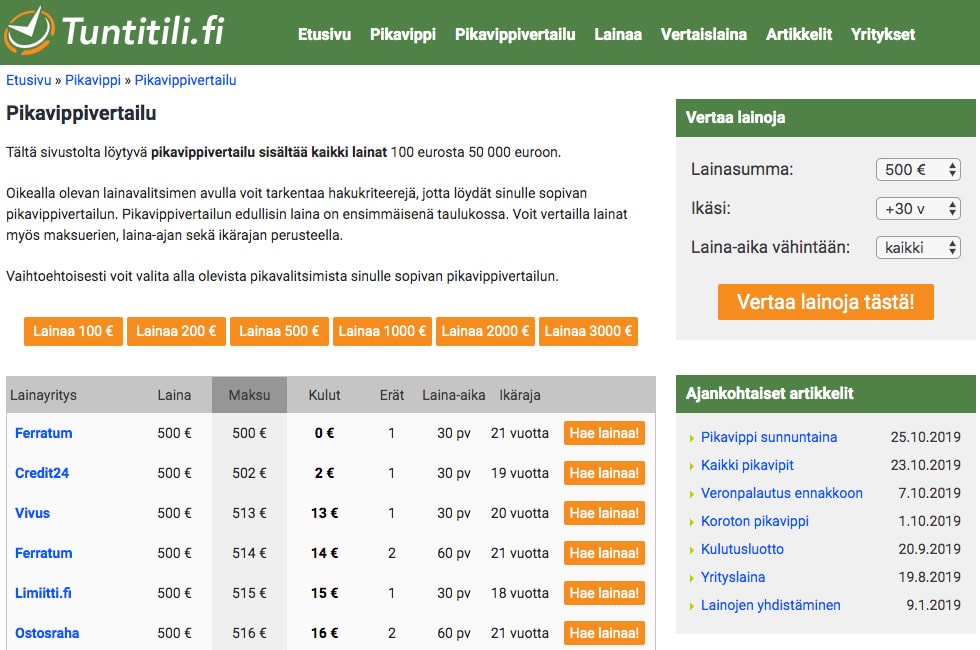Click the 13 € Kulut value for Vivus
This screenshot has width=980, height=650.
pos(324,513)
